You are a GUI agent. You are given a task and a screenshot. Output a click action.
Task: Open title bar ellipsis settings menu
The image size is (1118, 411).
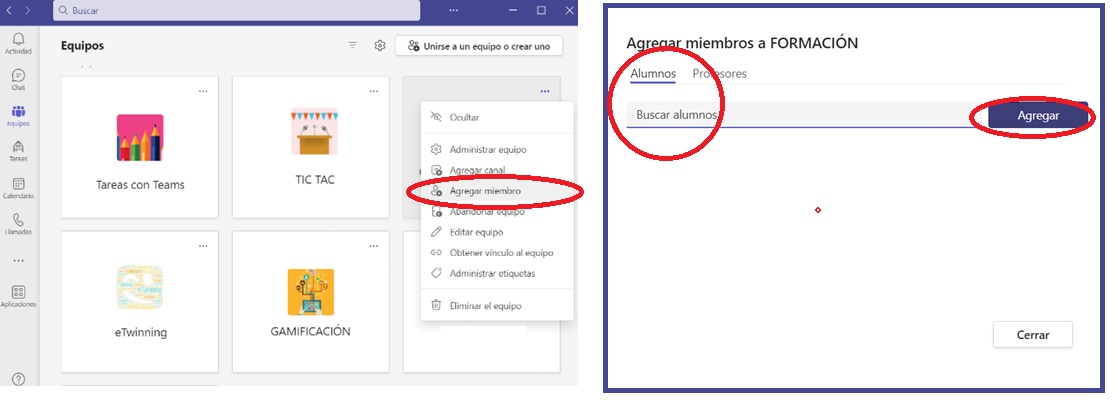point(453,10)
